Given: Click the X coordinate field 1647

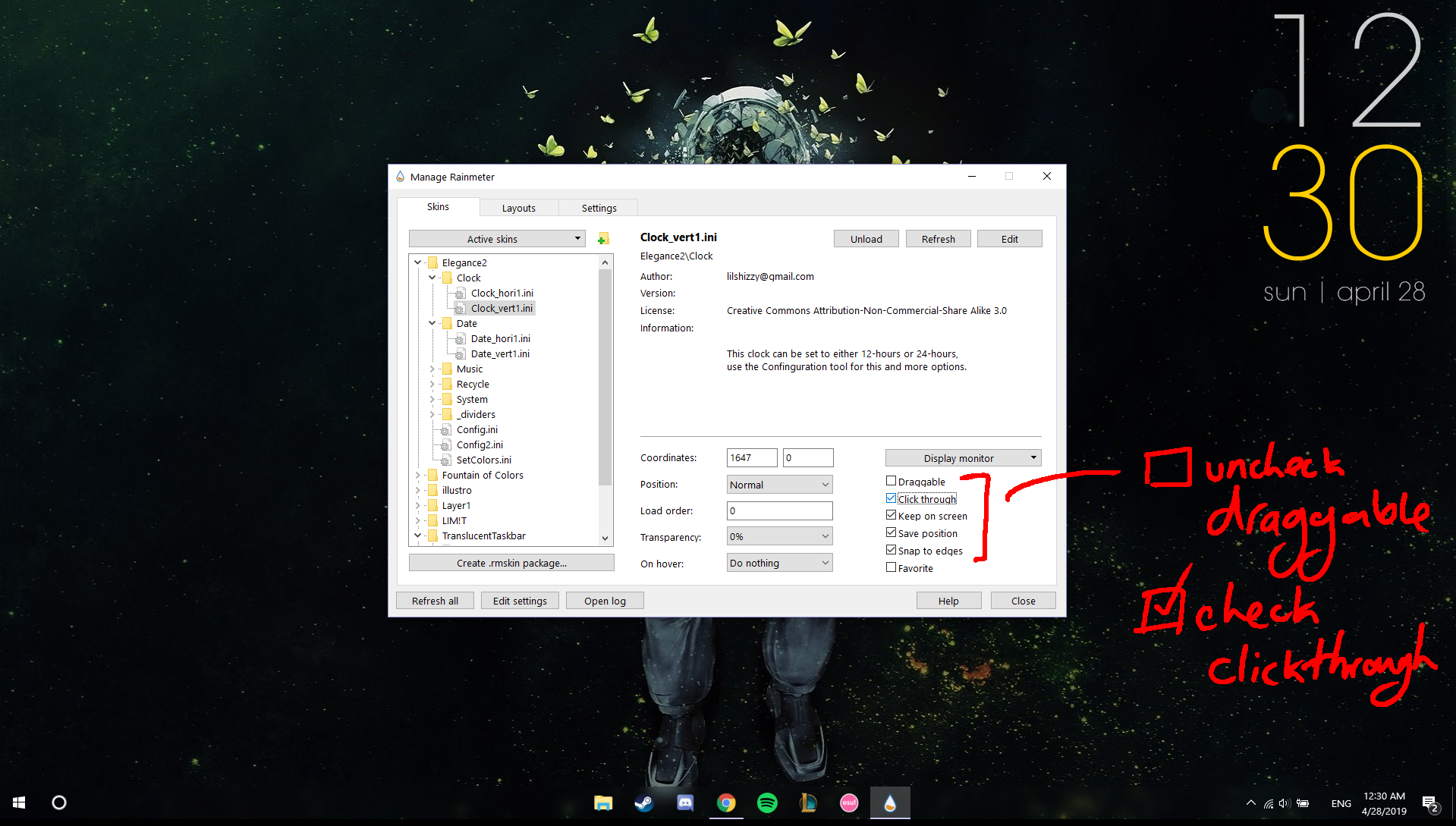Looking at the screenshot, I should tap(752, 457).
